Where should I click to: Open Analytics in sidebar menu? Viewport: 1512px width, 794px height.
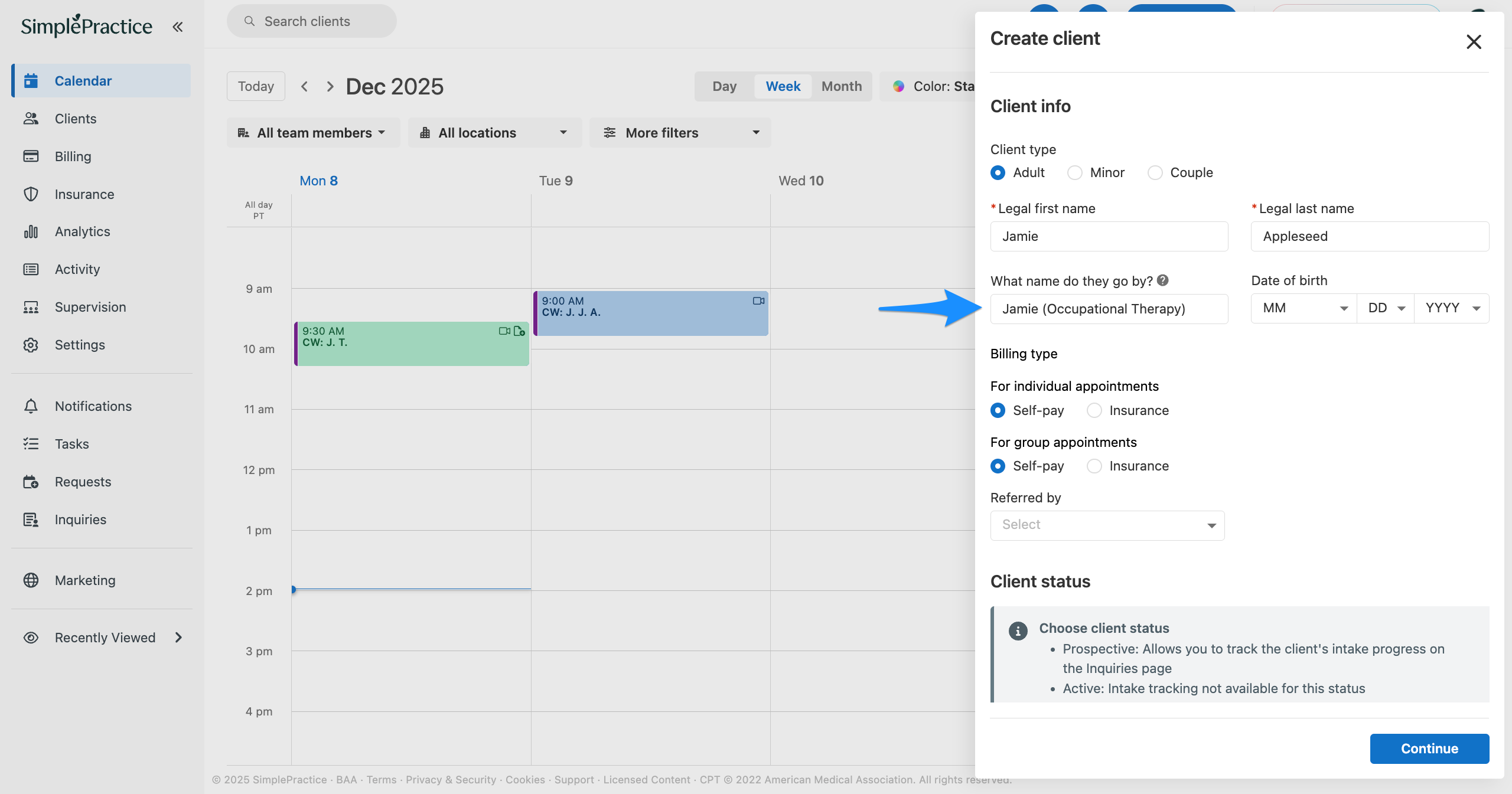(102, 231)
